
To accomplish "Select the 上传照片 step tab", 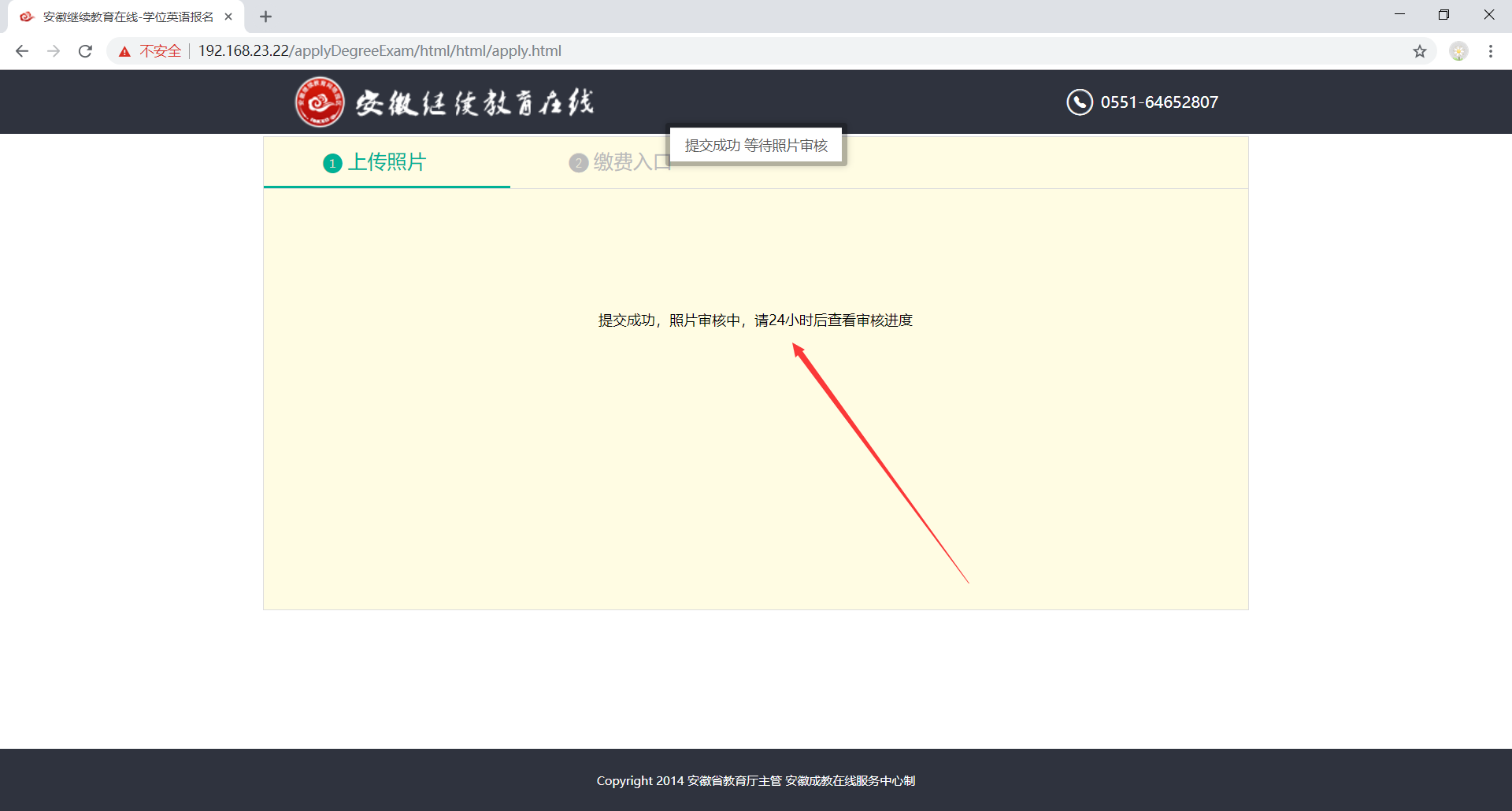I will point(386,162).
